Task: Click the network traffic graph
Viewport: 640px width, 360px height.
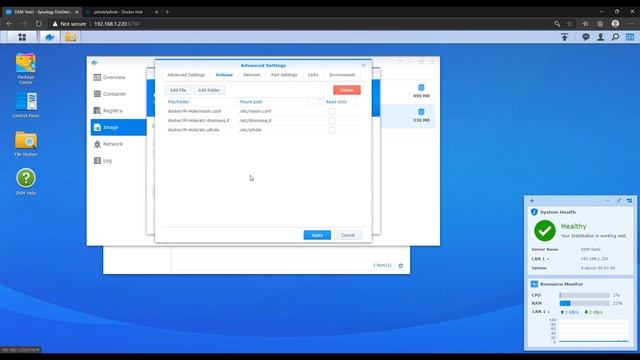Action: (593, 331)
